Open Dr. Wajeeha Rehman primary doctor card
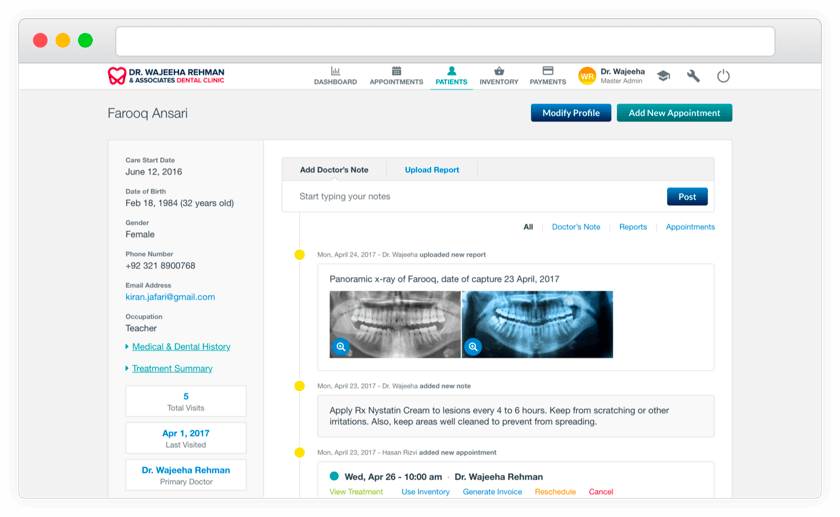Screen dimensions: 840x517 tap(186, 475)
